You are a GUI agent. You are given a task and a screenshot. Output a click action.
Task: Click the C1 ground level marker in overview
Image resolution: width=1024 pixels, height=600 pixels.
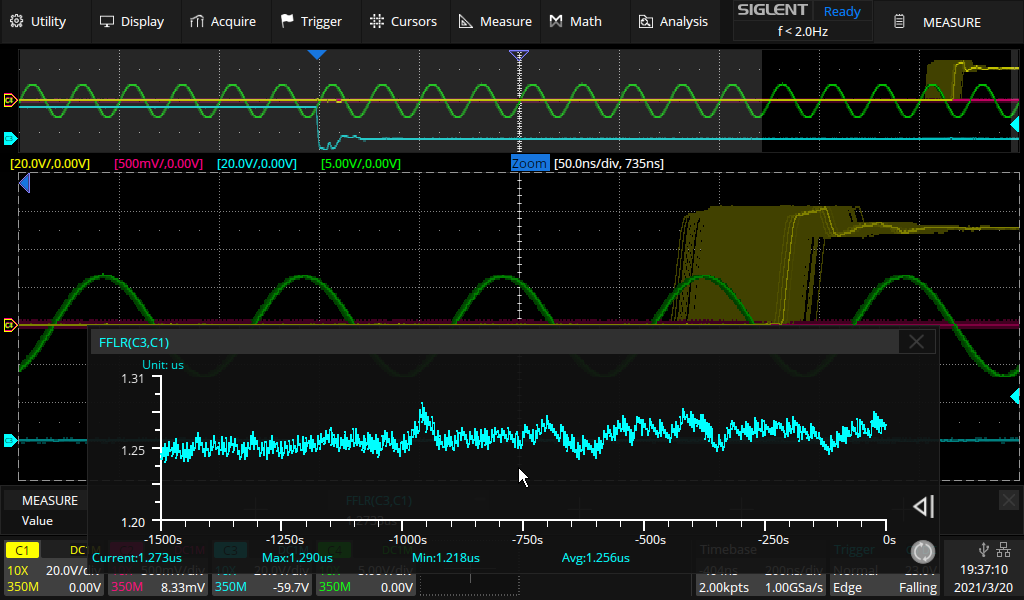pyautogui.click(x=10, y=100)
